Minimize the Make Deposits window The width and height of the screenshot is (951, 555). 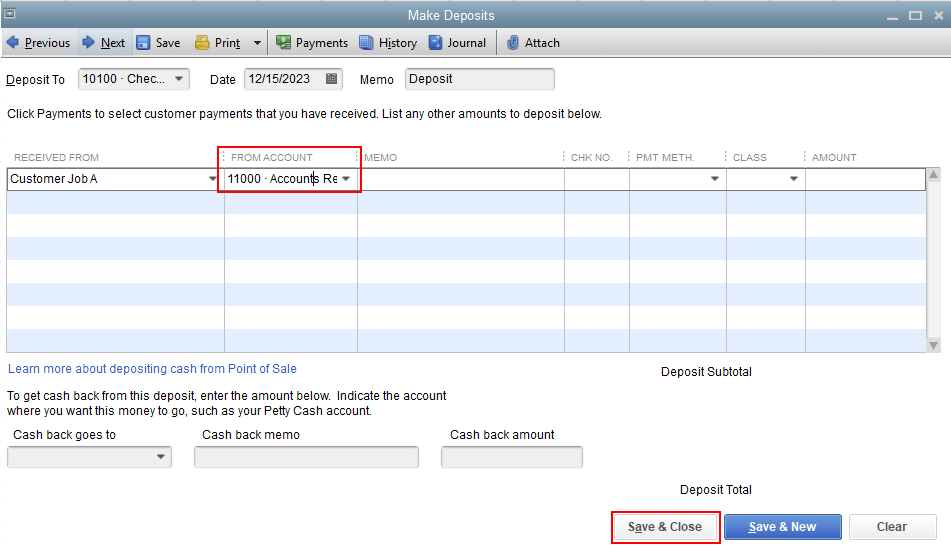point(892,16)
